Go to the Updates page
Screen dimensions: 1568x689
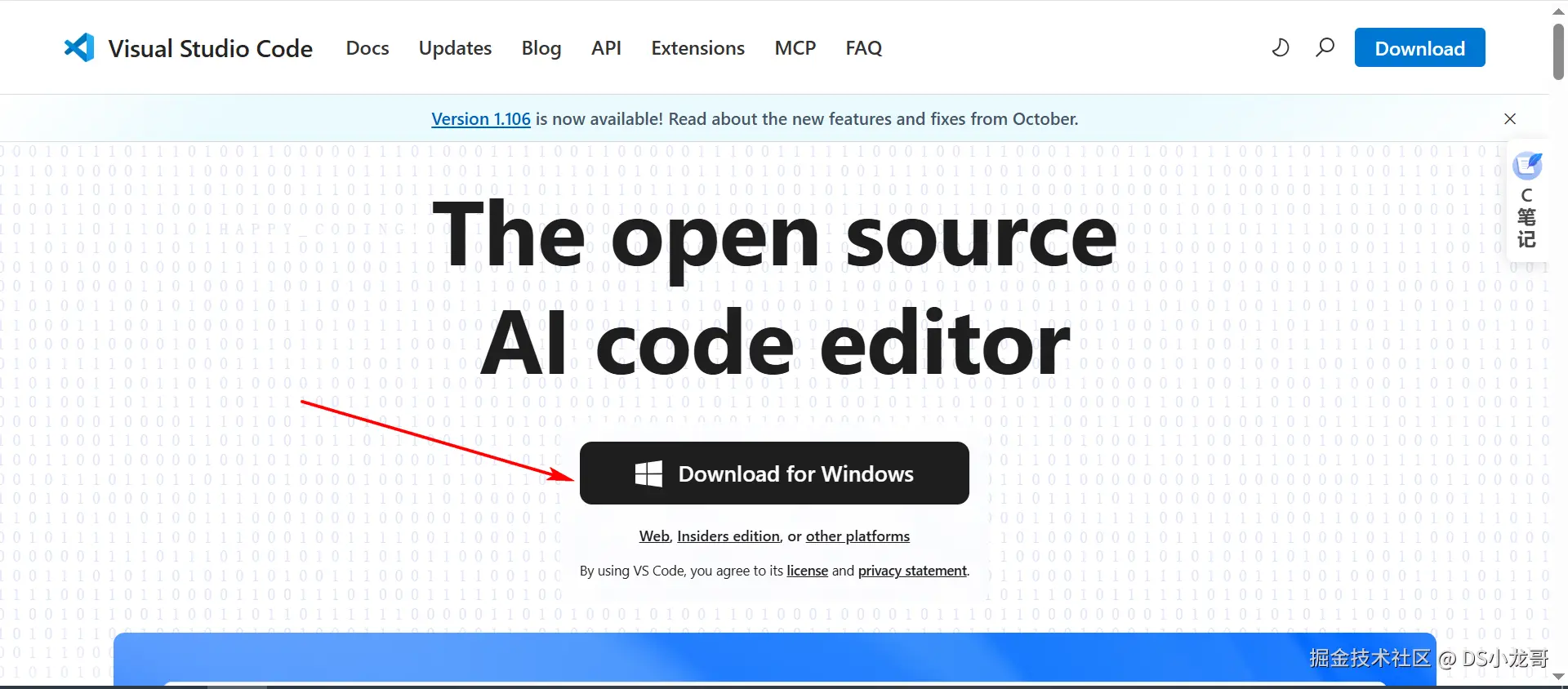coord(455,48)
